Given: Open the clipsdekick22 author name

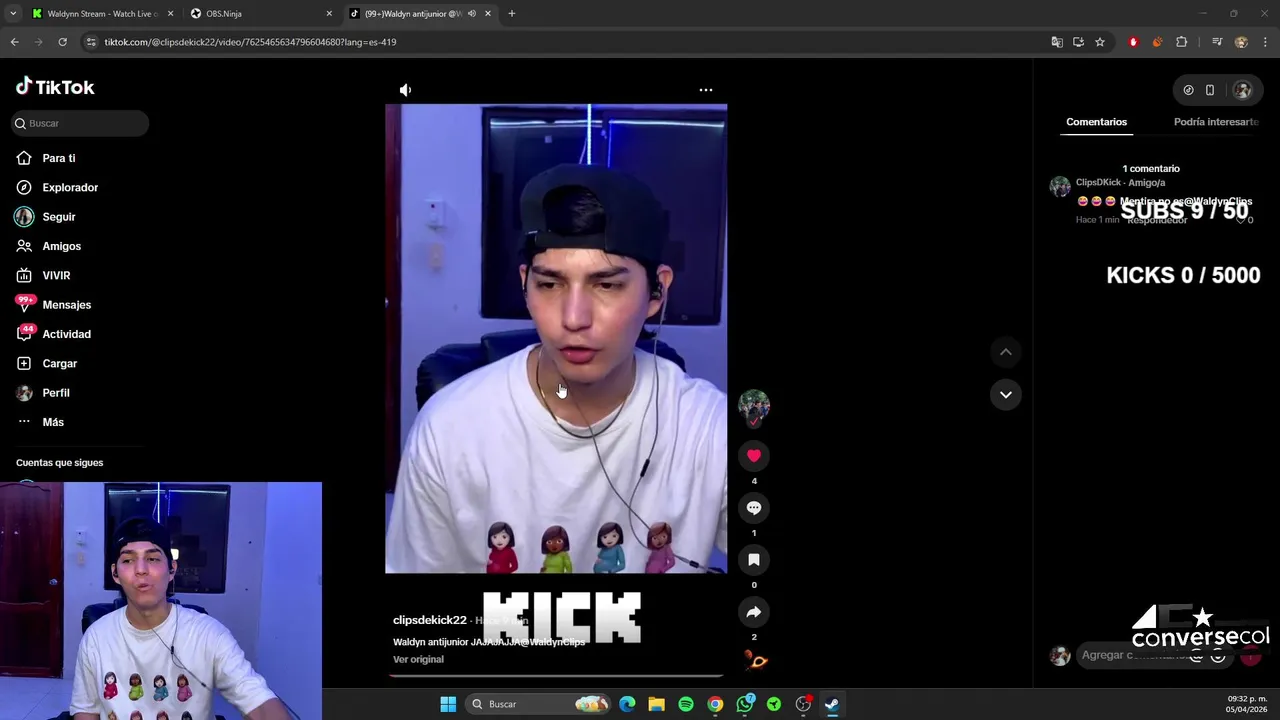Looking at the screenshot, I should coord(430,620).
